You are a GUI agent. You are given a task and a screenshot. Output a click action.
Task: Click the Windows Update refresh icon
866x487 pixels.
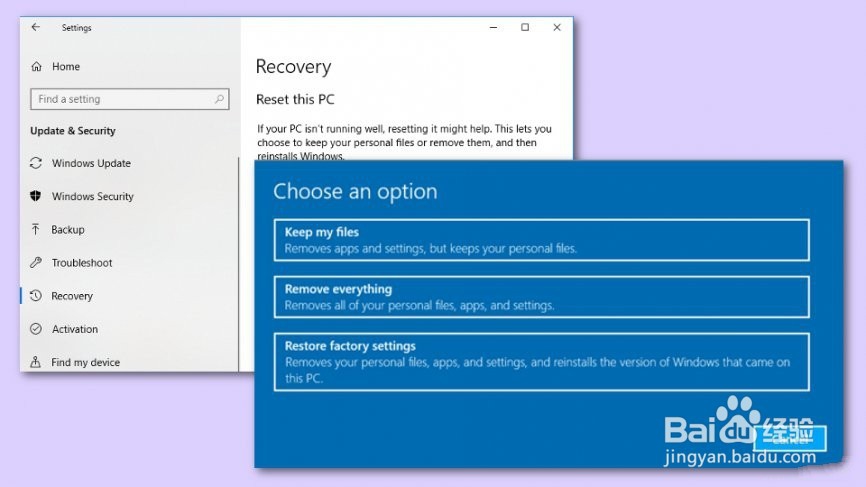coord(36,163)
